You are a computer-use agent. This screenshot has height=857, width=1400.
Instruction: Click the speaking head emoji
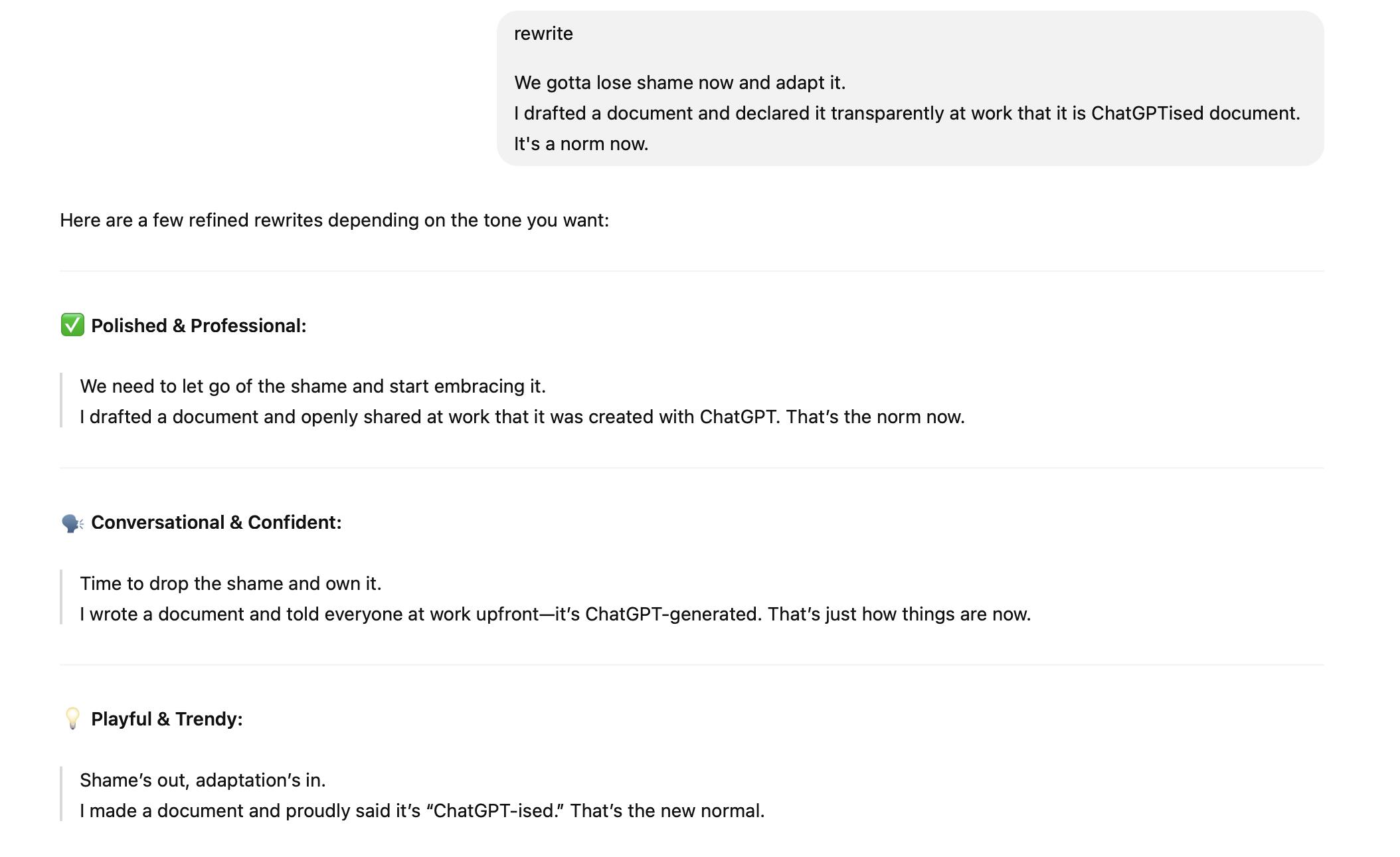[x=72, y=523]
